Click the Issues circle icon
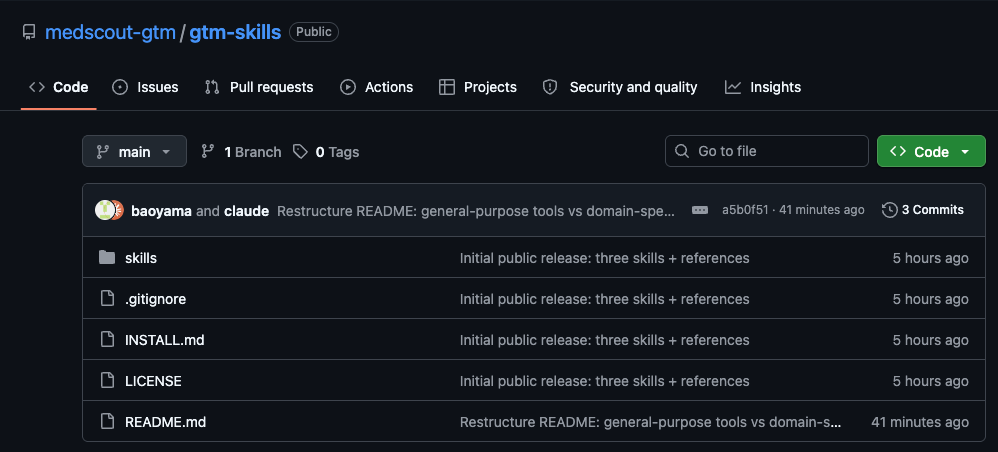The height and width of the screenshot is (452, 998). pyautogui.click(x=120, y=87)
